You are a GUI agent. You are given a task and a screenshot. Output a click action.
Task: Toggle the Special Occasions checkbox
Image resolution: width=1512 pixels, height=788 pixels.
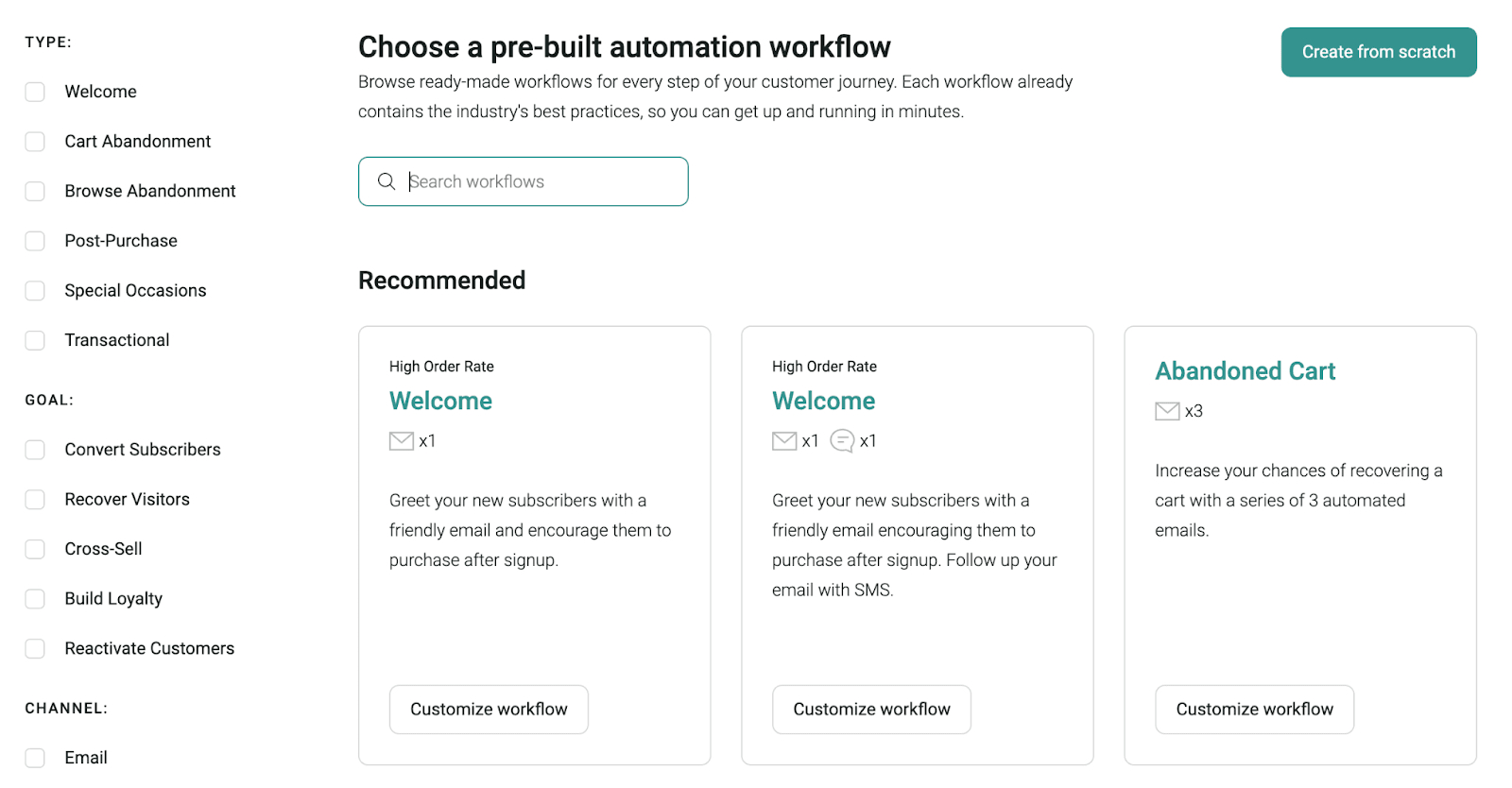pos(35,290)
